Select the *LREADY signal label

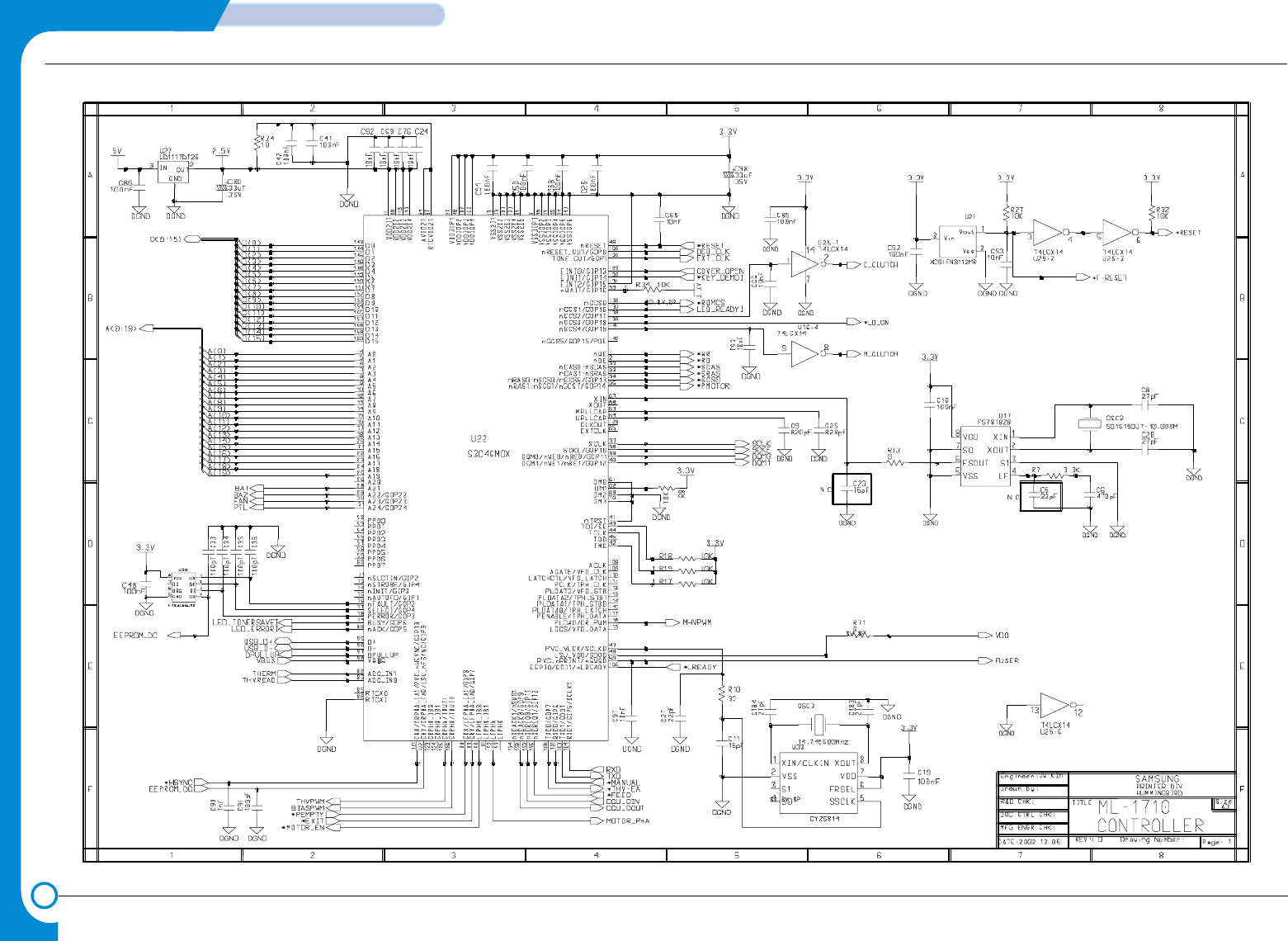coord(701,667)
